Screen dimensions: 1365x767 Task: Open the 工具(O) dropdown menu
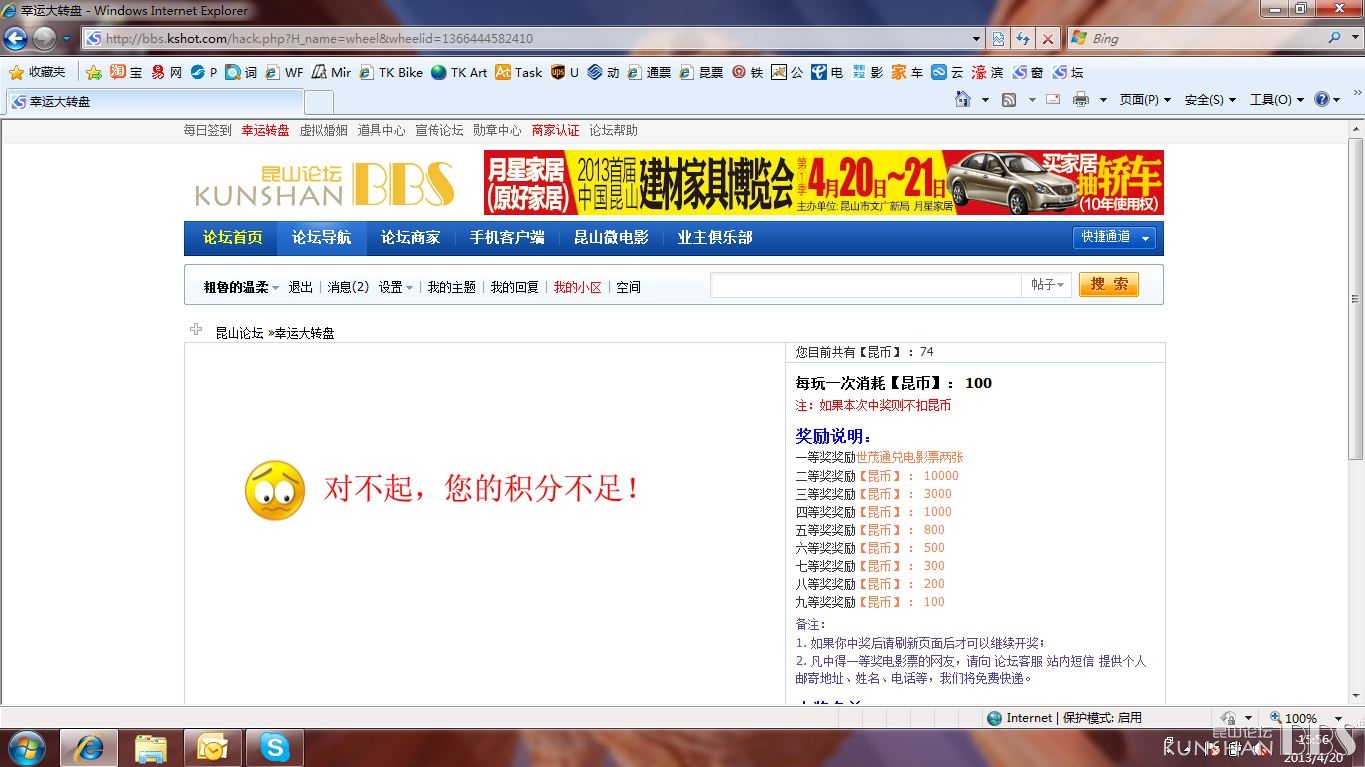click(1277, 99)
